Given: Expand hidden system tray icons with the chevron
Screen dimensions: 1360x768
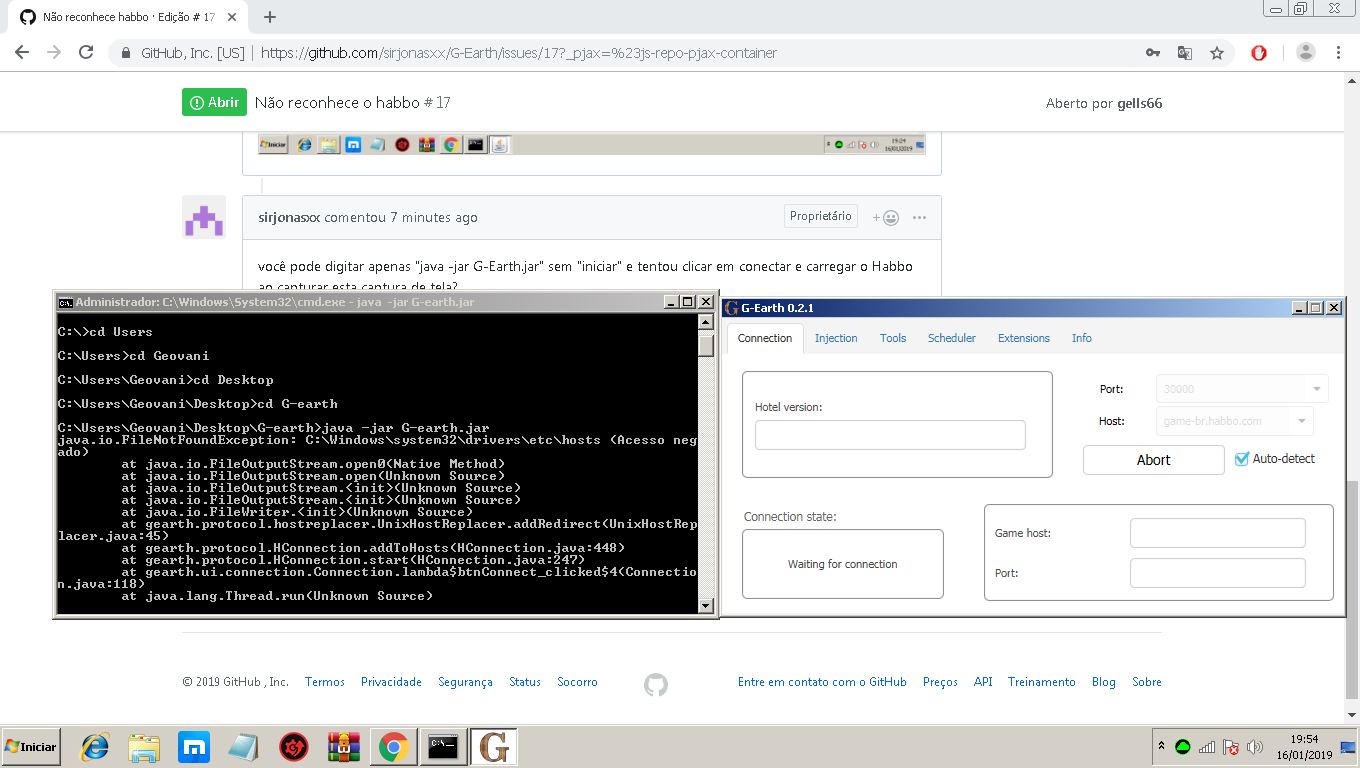Looking at the screenshot, I should pos(1160,746).
